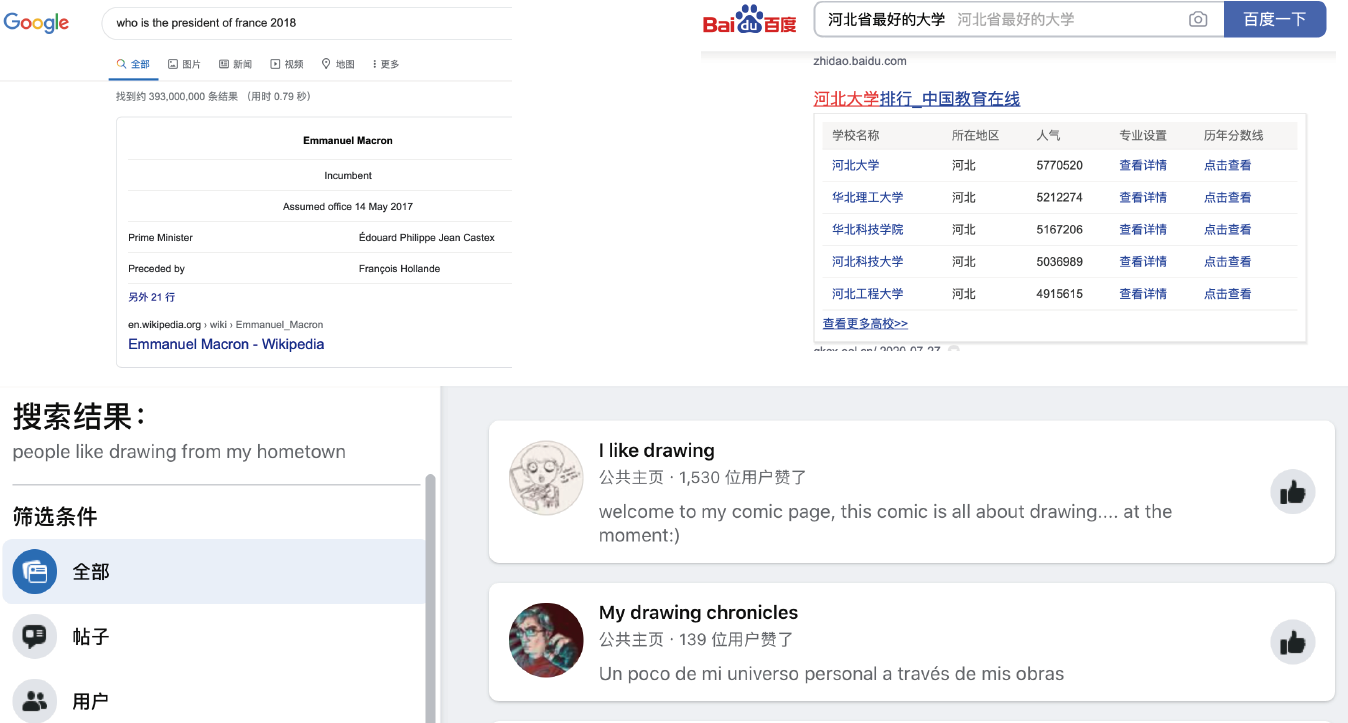Click 点击查看 for 华北理工大学
Image resolution: width=1348 pixels, height=723 pixels.
click(1228, 197)
